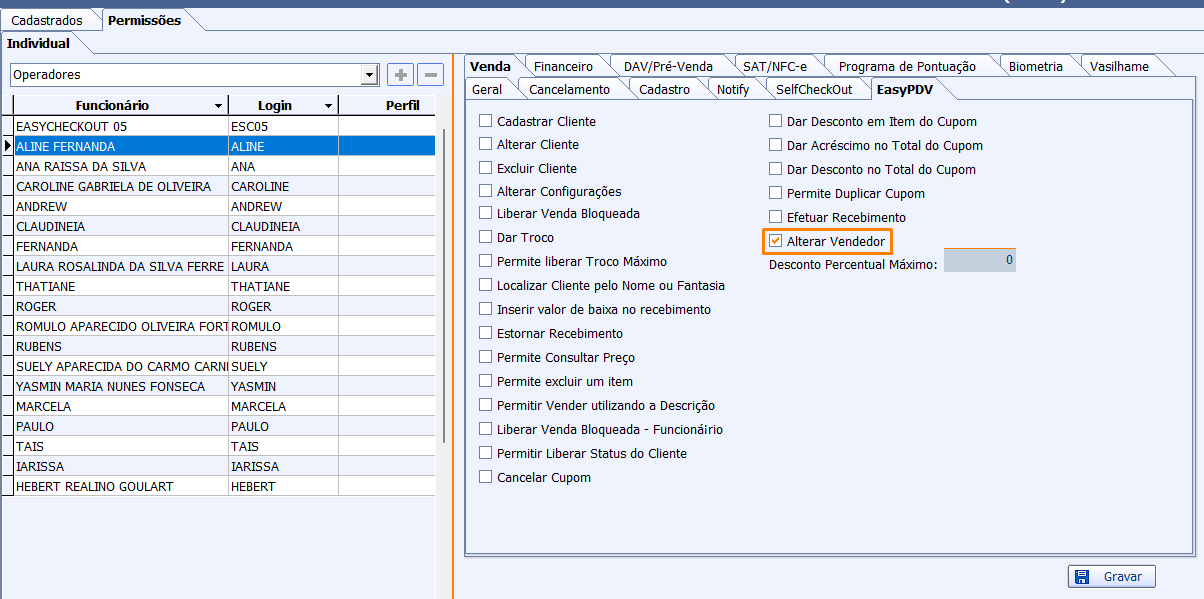This screenshot has width=1204, height=599.
Task: Click the employee list vertical scrollbar
Action: pos(444,300)
